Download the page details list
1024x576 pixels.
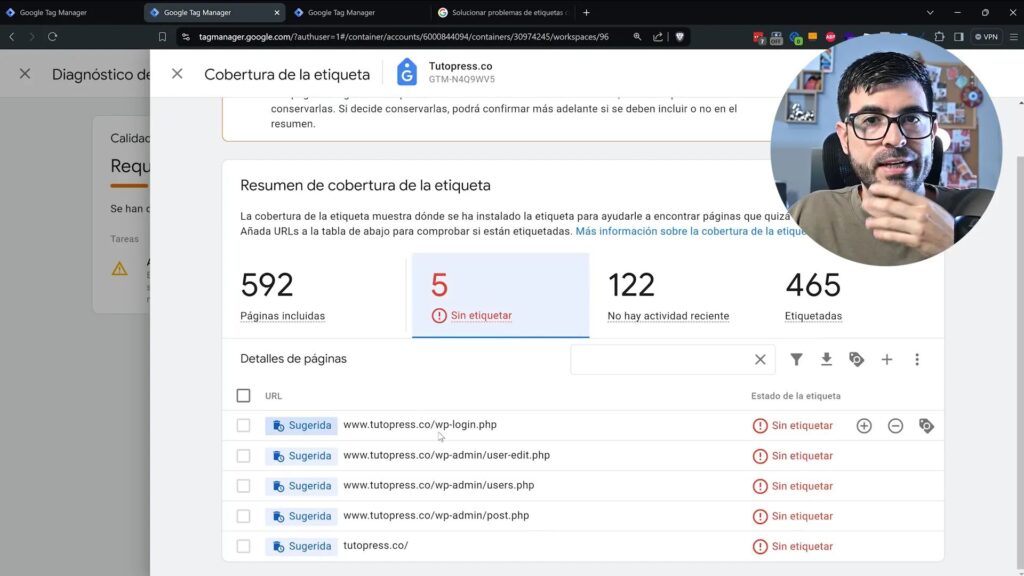[826, 359]
